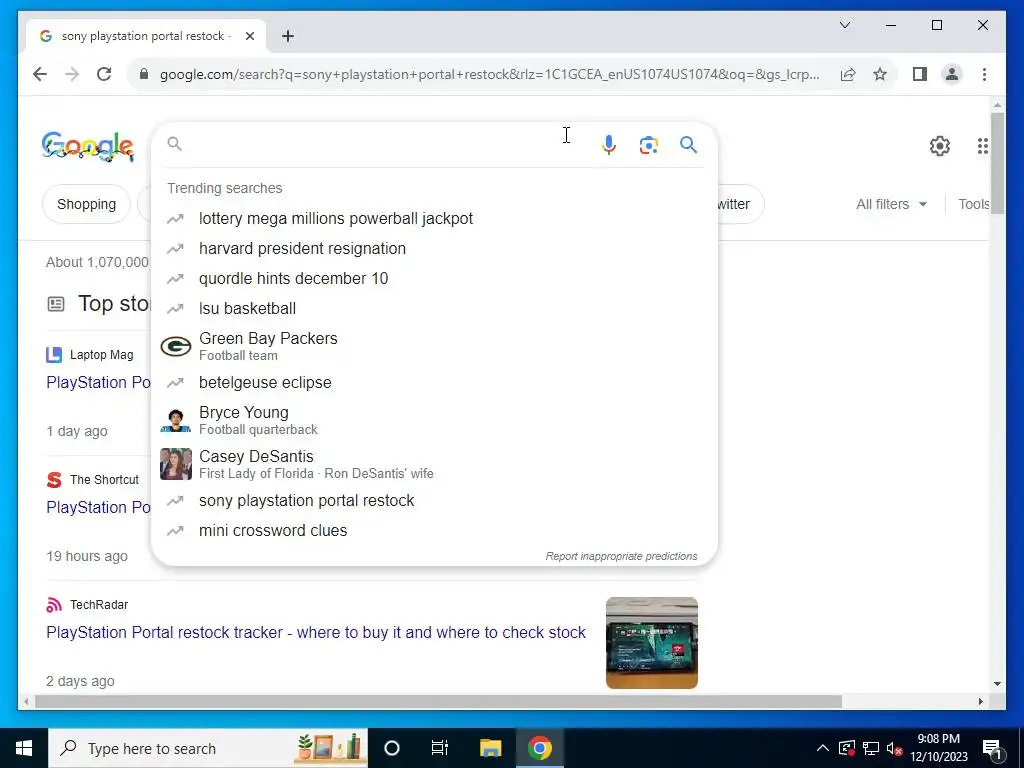Viewport: 1024px width, 768px height.
Task: Open the muted volume tray icon
Action: click(x=895, y=748)
